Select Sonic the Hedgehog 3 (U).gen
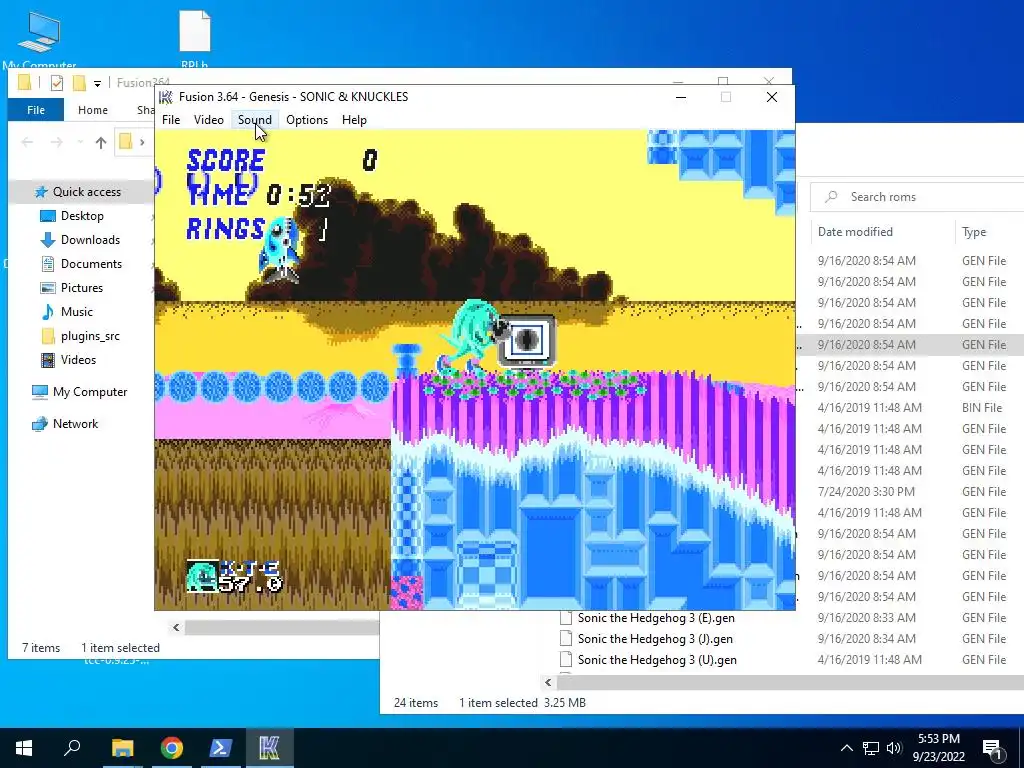Image resolution: width=1024 pixels, height=768 pixels. coord(657,660)
